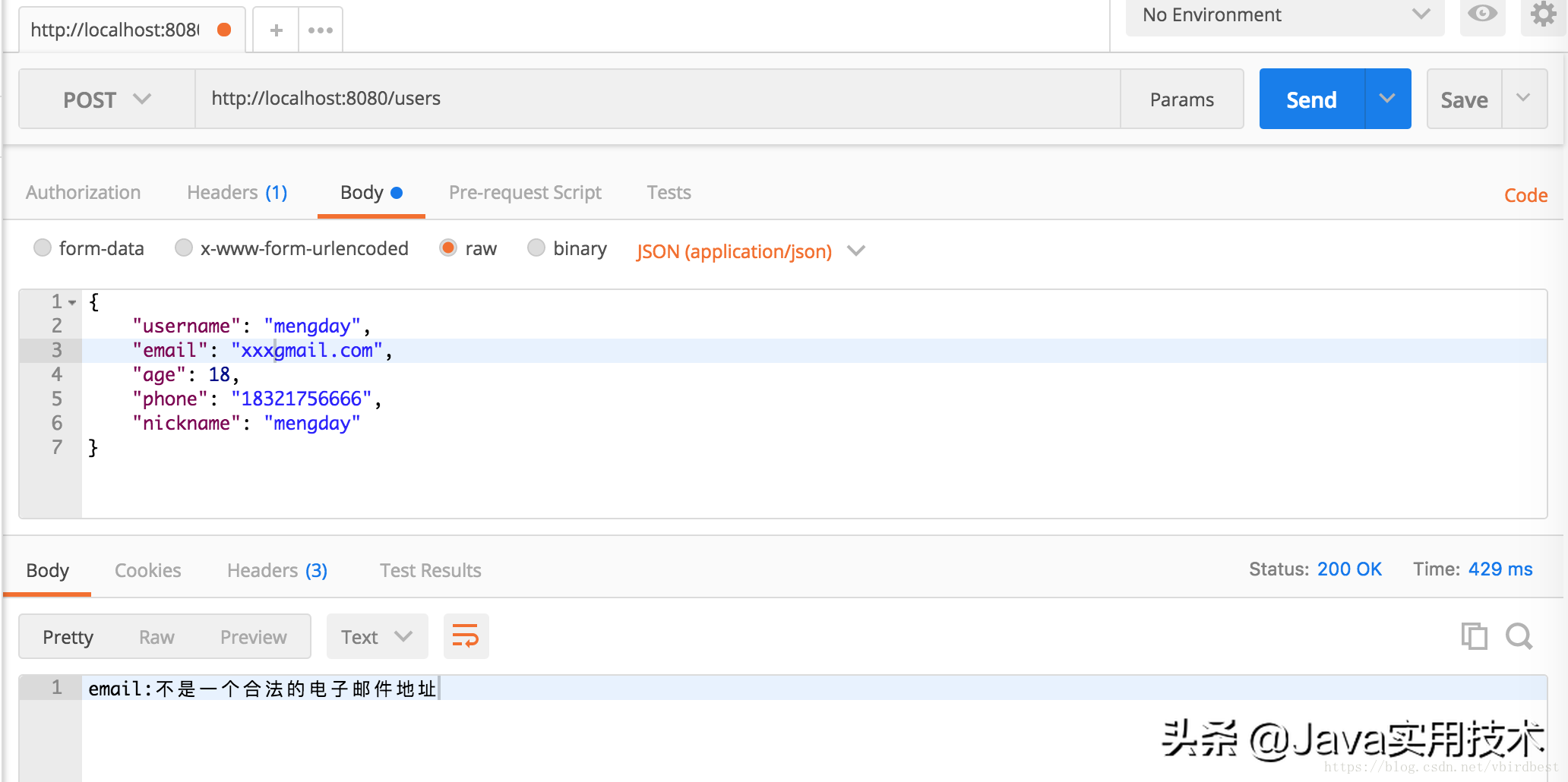The width and height of the screenshot is (1568, 782).
Task: Open the Test Results tab
Action: [x=430, y=570]
